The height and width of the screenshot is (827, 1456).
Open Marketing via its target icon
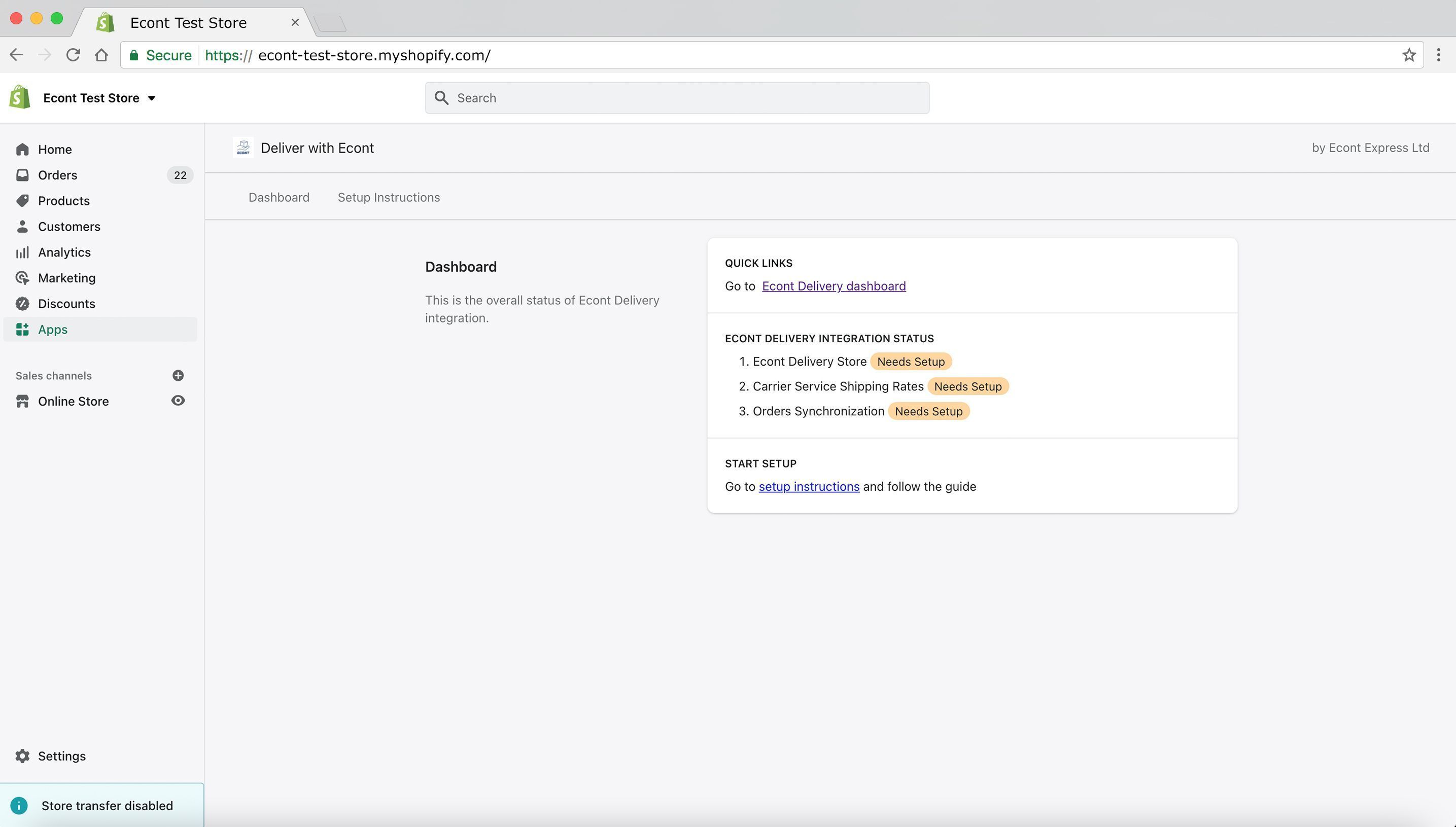[22, 278]
